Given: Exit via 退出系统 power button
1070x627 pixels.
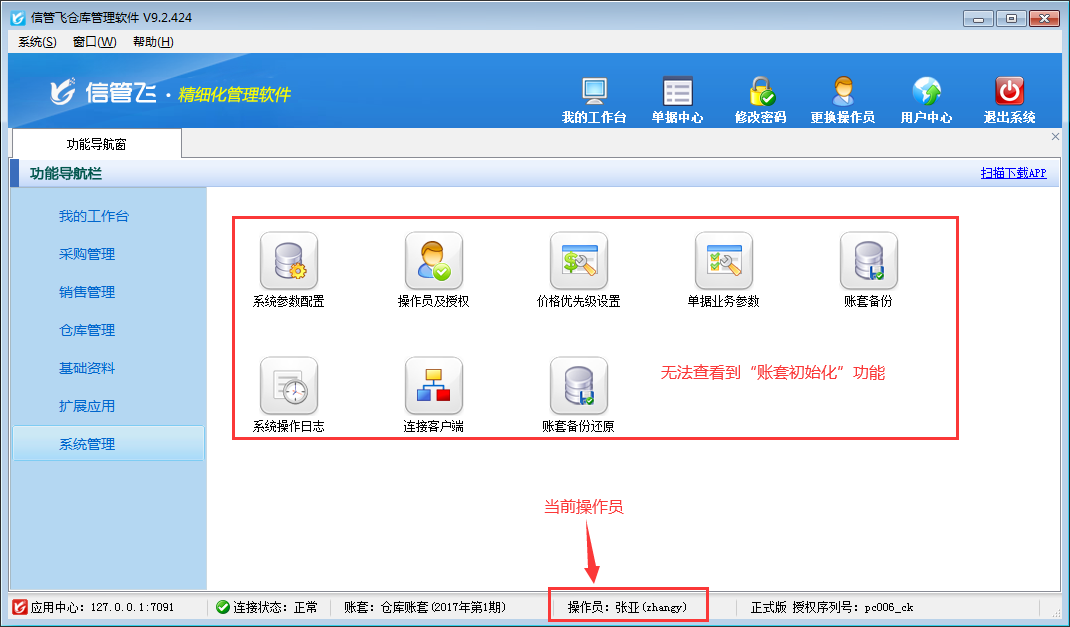Looking at the screenshot, I should pos(1009,92).
